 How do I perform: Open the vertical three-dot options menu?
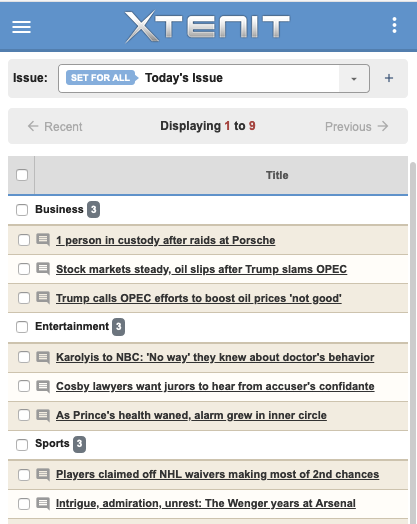pos(394,25)
